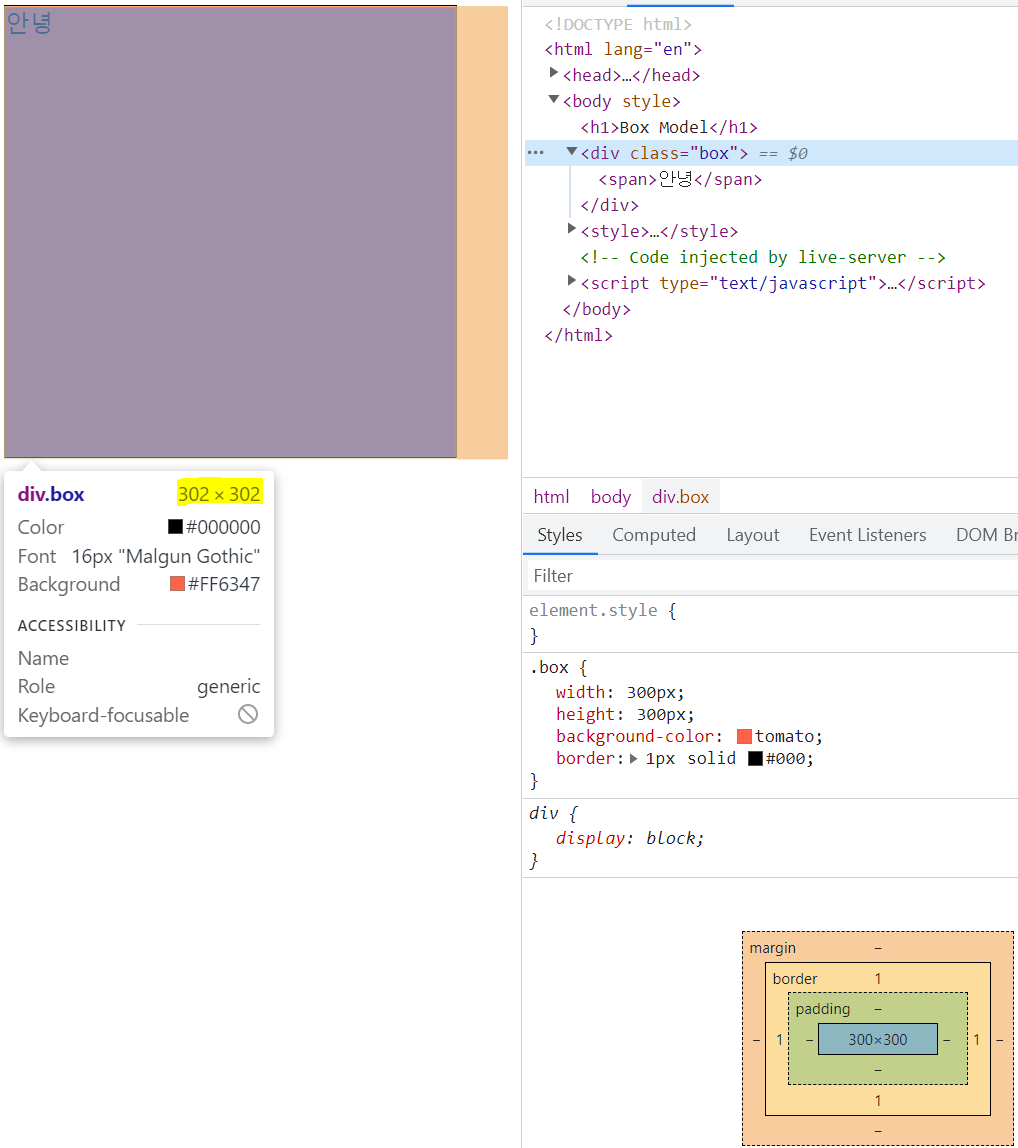The height and width of the screenshot is (1148, 1018).
Task: Select the closing /div tag line
Action: click(609, 206)
